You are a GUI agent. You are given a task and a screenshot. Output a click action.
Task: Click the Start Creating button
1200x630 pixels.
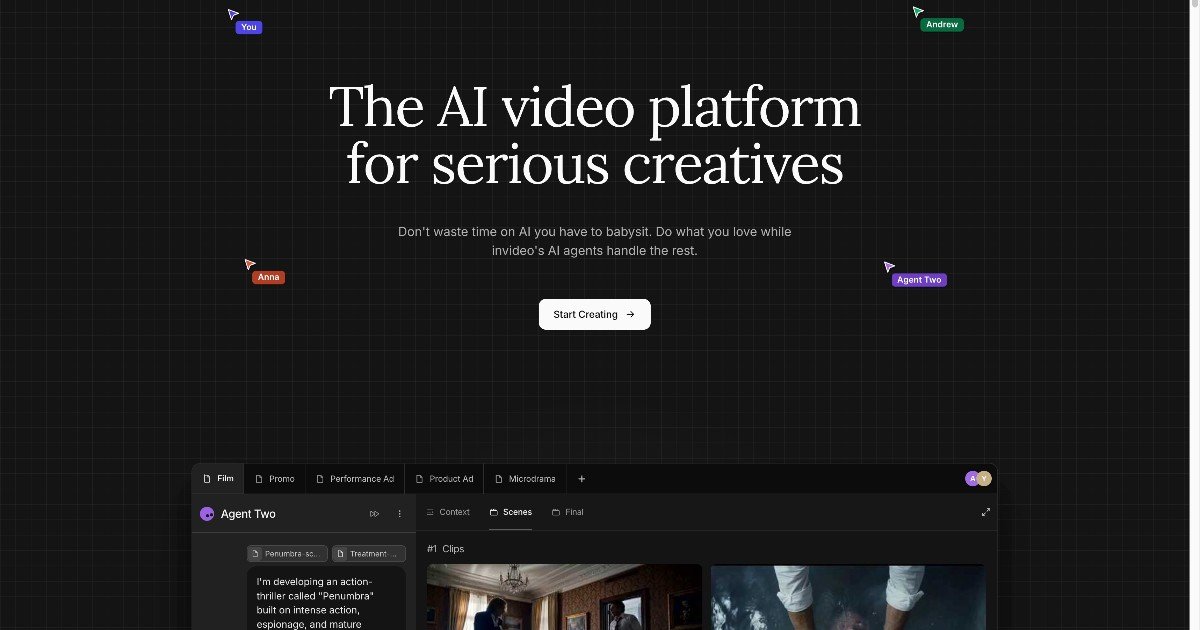(594, 314)
